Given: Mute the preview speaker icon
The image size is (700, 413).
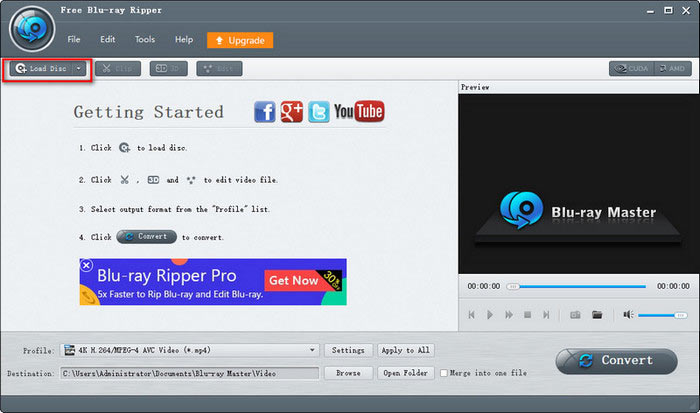Looking at the screenshot, I should click(x=628, y=315).
